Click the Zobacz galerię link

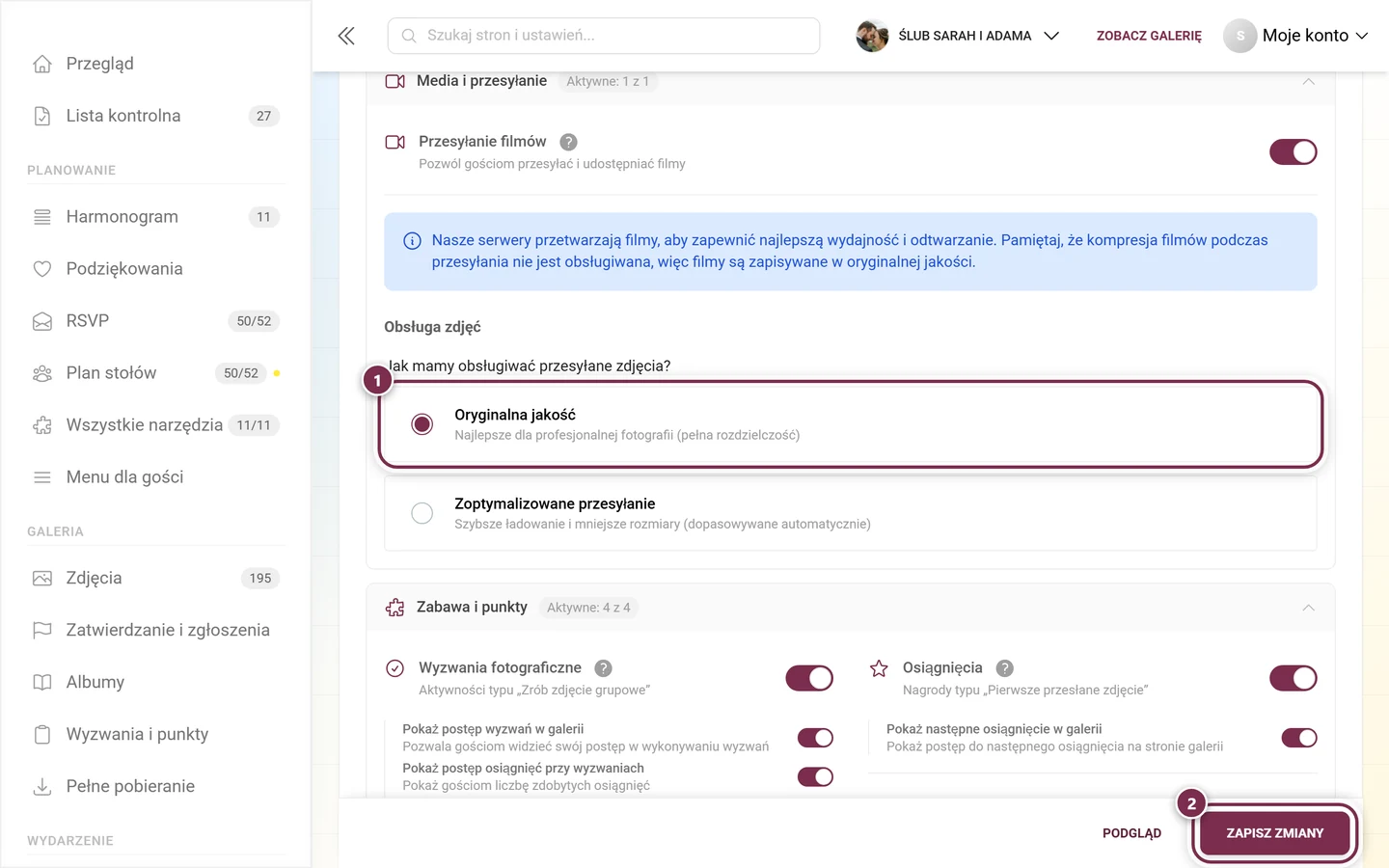1149,36
